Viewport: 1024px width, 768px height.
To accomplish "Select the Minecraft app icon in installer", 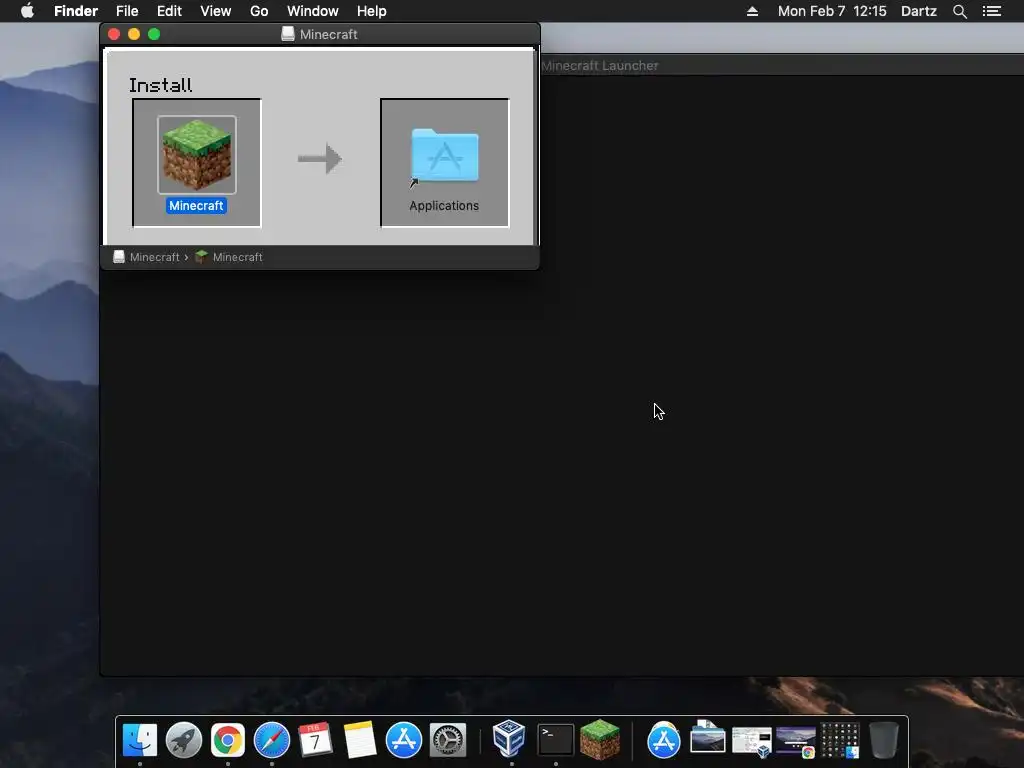I will [x=197, y=155].
